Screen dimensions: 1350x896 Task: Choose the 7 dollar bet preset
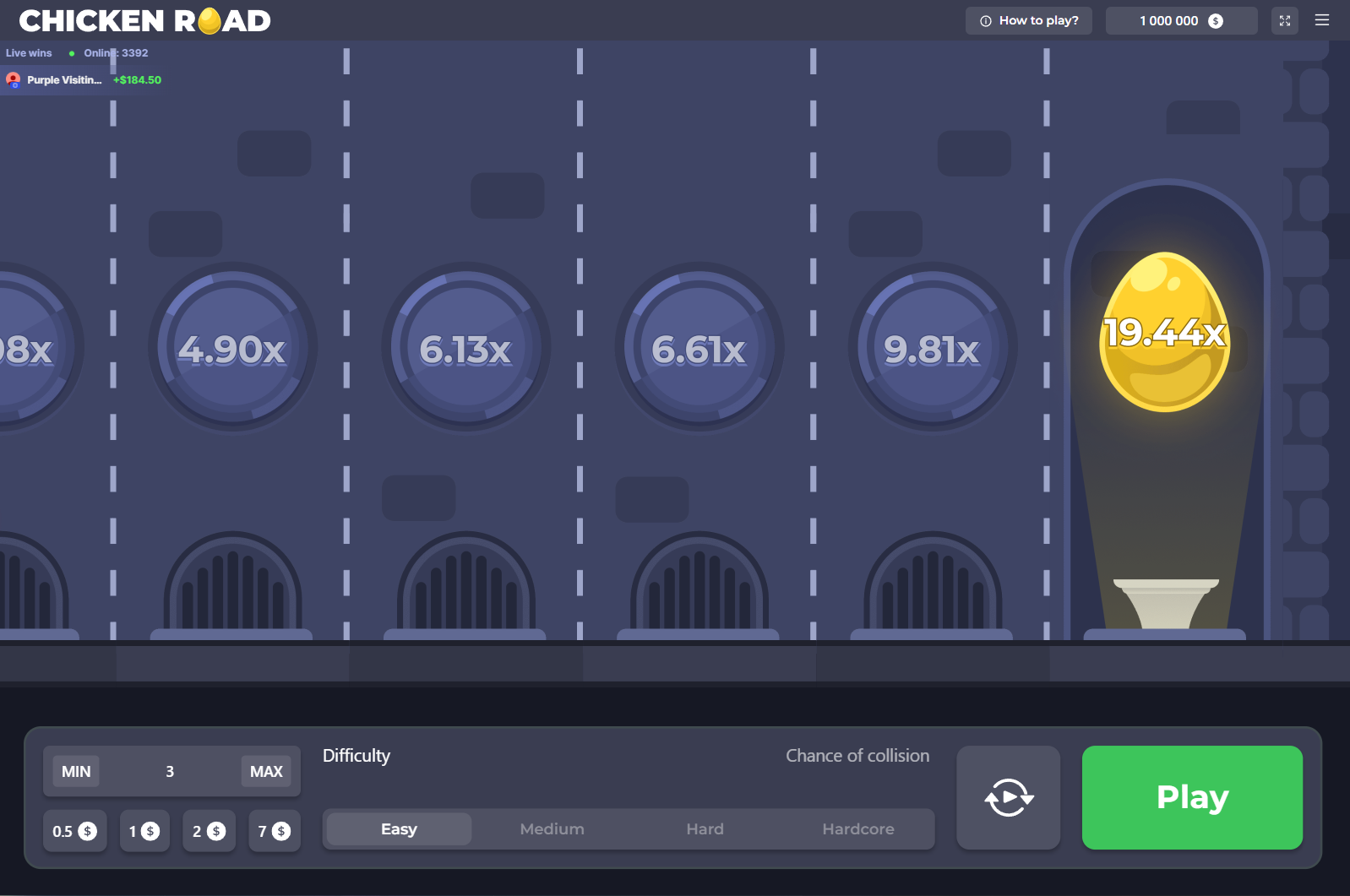tap(274, 831)
